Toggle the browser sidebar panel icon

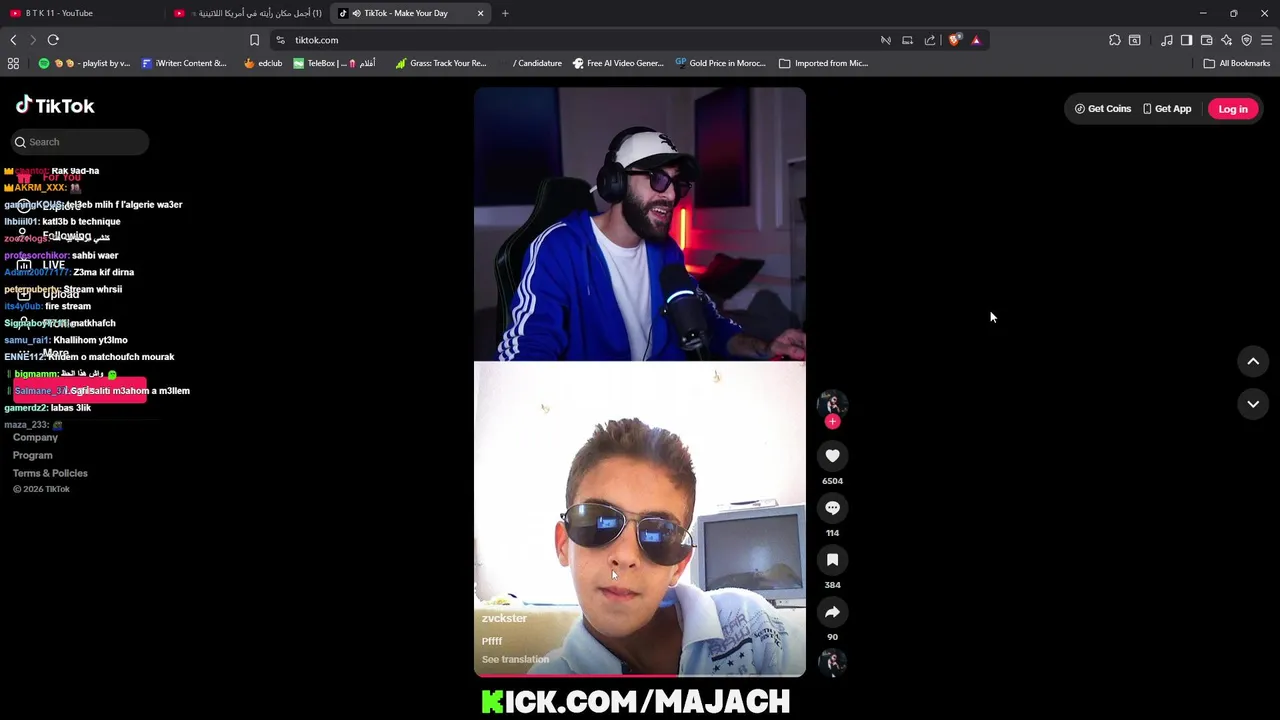pos(1186,40)
